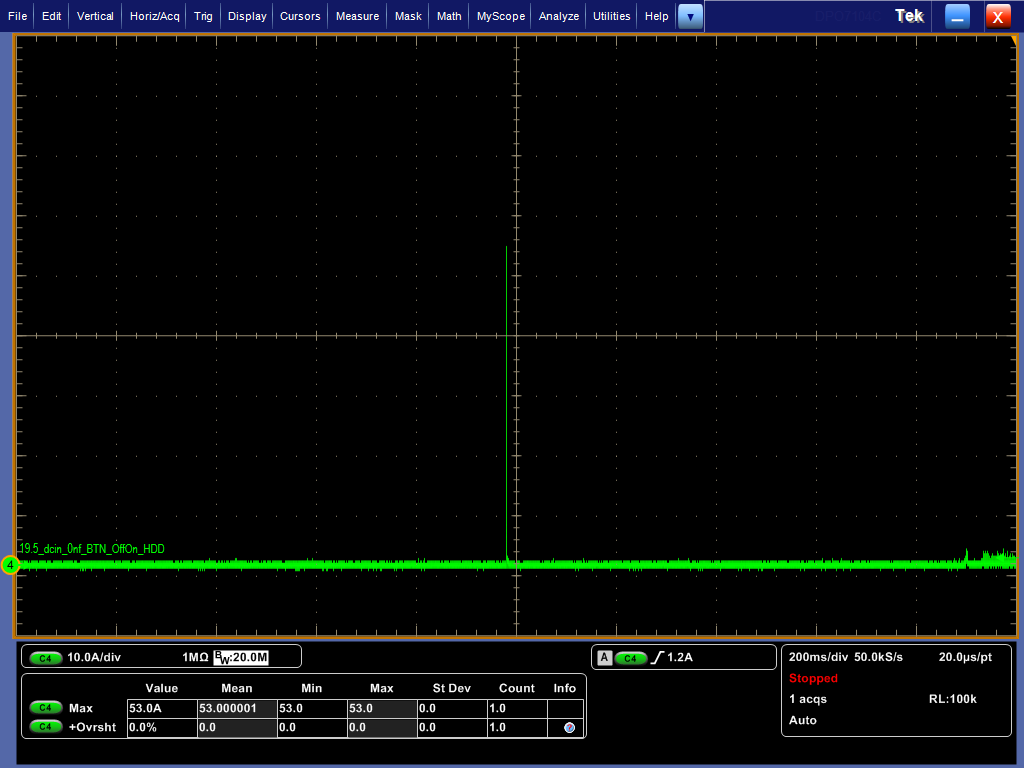Open the Measure menu
The width and height of the screenshot is (1024, 768).
coord(357,16)
